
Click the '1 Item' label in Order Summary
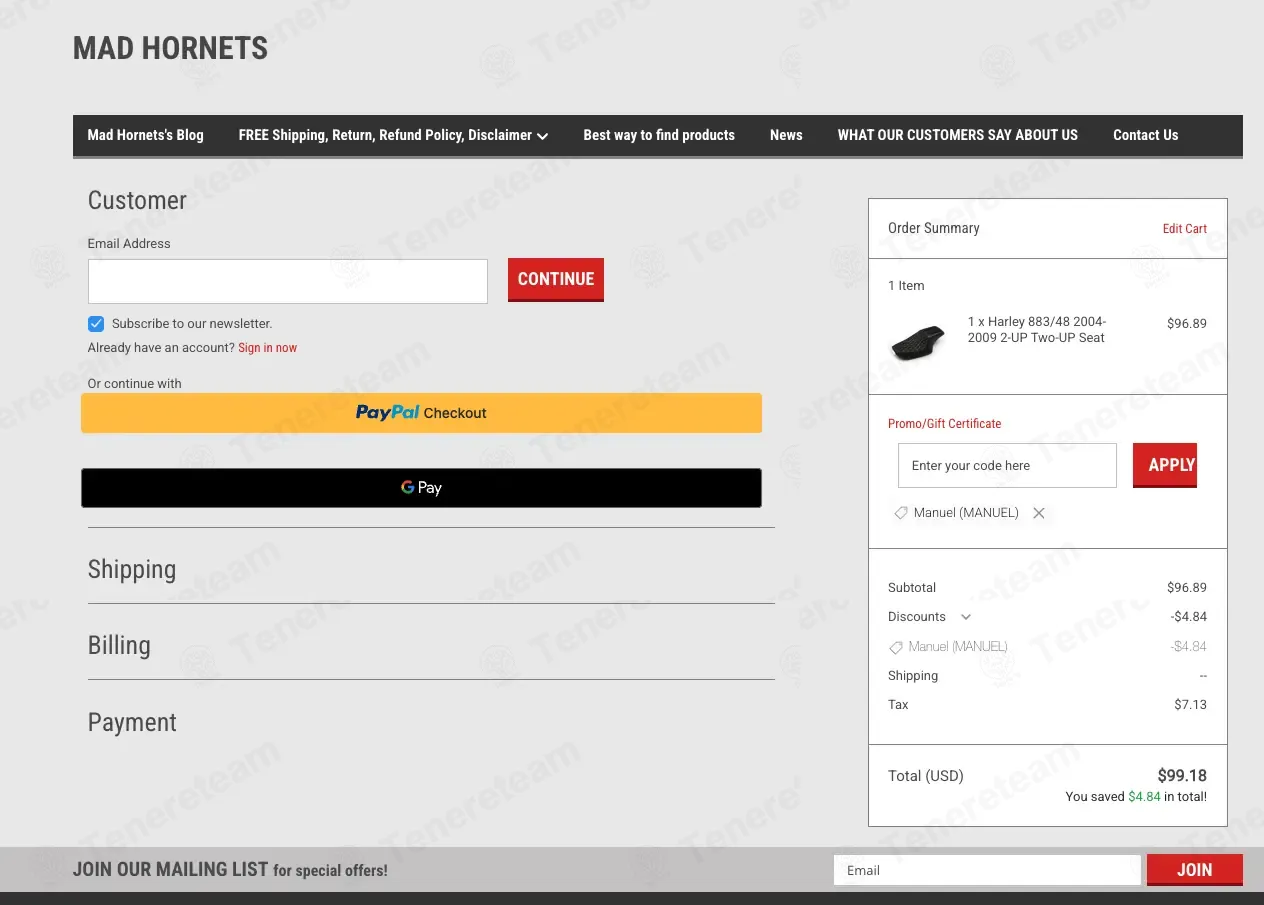click(906, 286)
